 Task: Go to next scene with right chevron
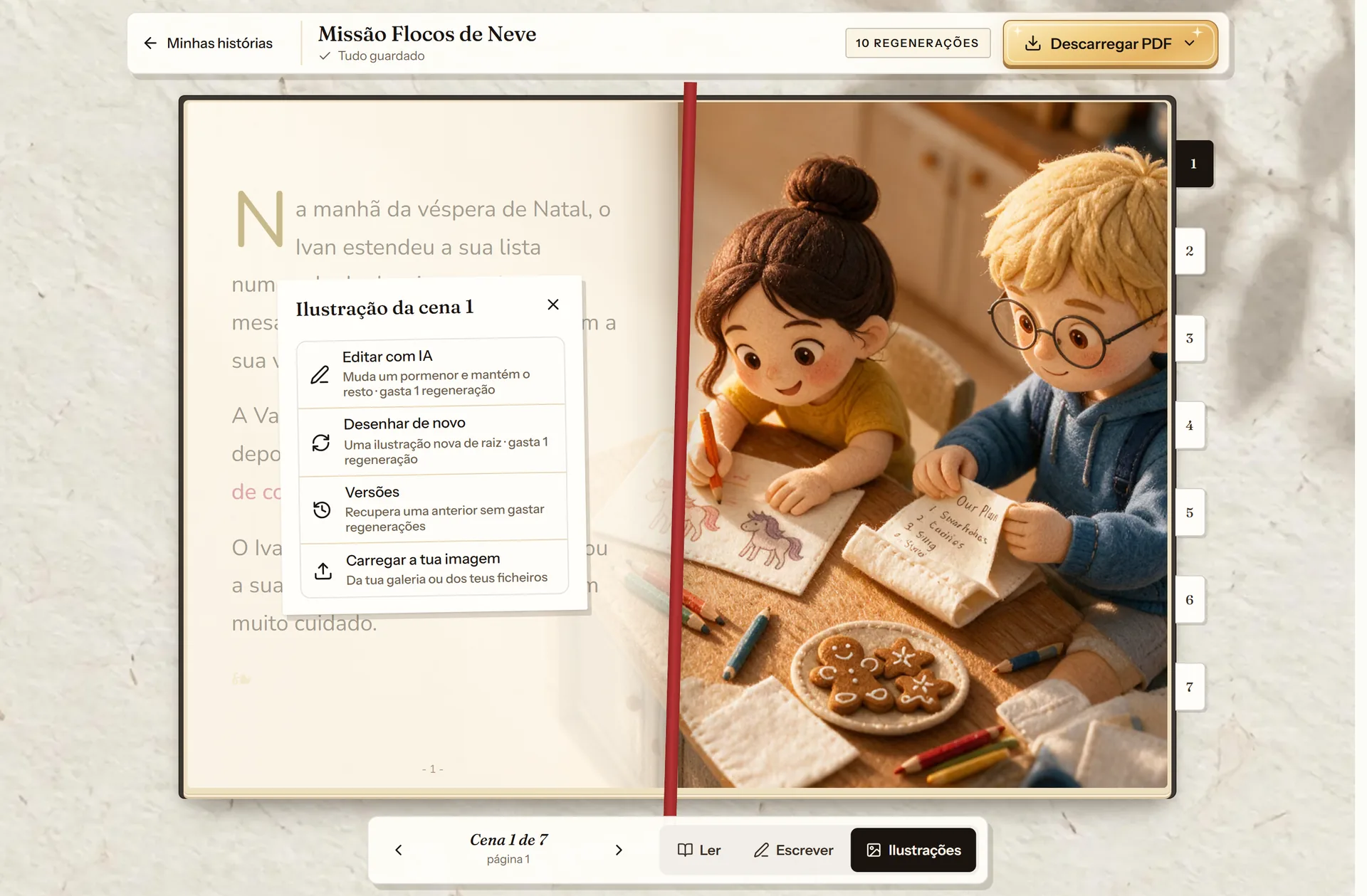click(619, 850)
